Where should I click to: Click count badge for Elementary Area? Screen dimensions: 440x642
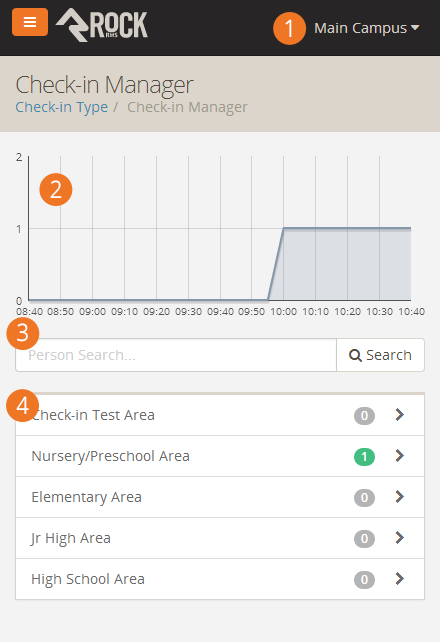(x=364, y=497)
